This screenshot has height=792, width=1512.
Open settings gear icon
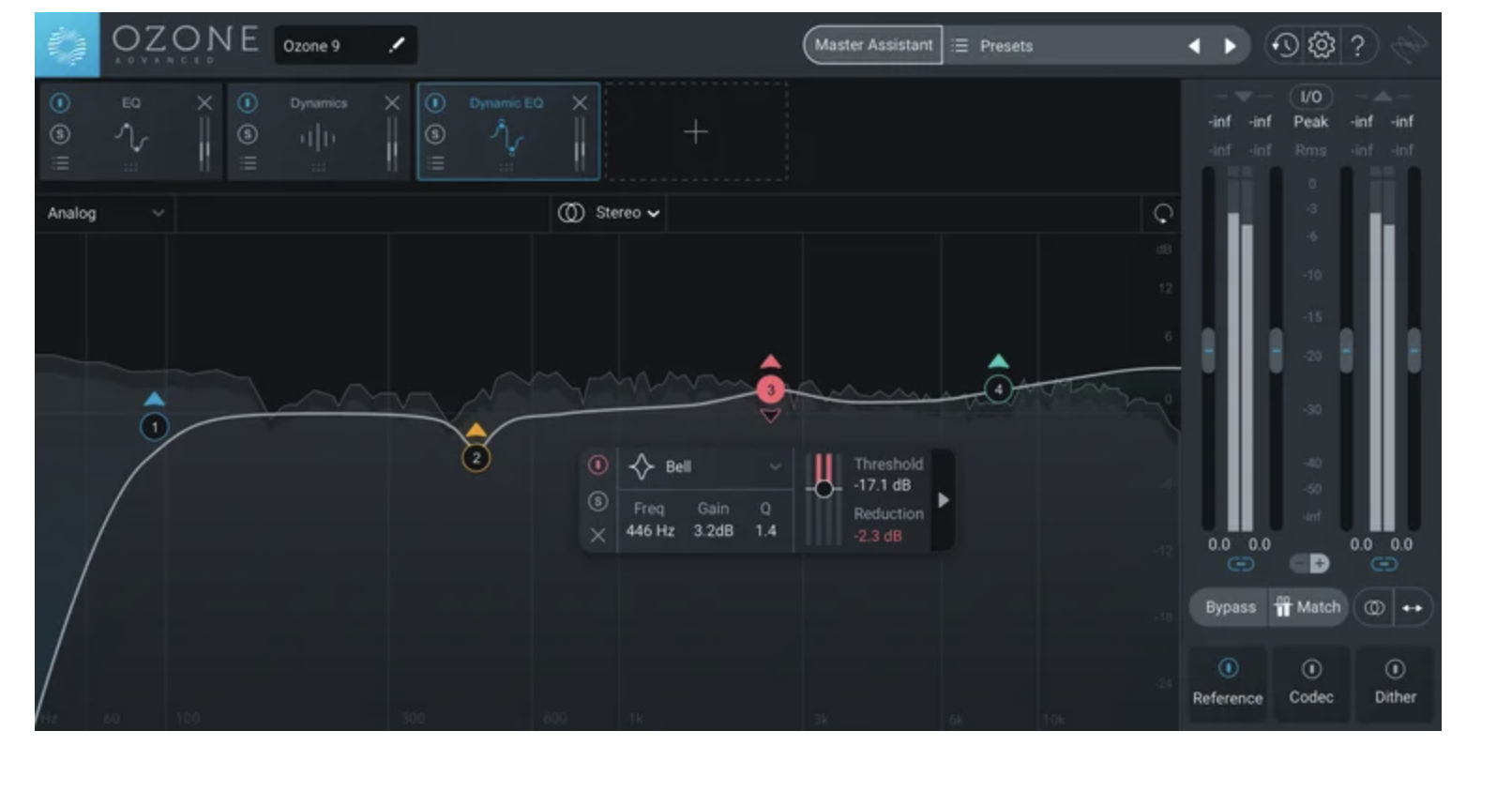click(1321, 45)
